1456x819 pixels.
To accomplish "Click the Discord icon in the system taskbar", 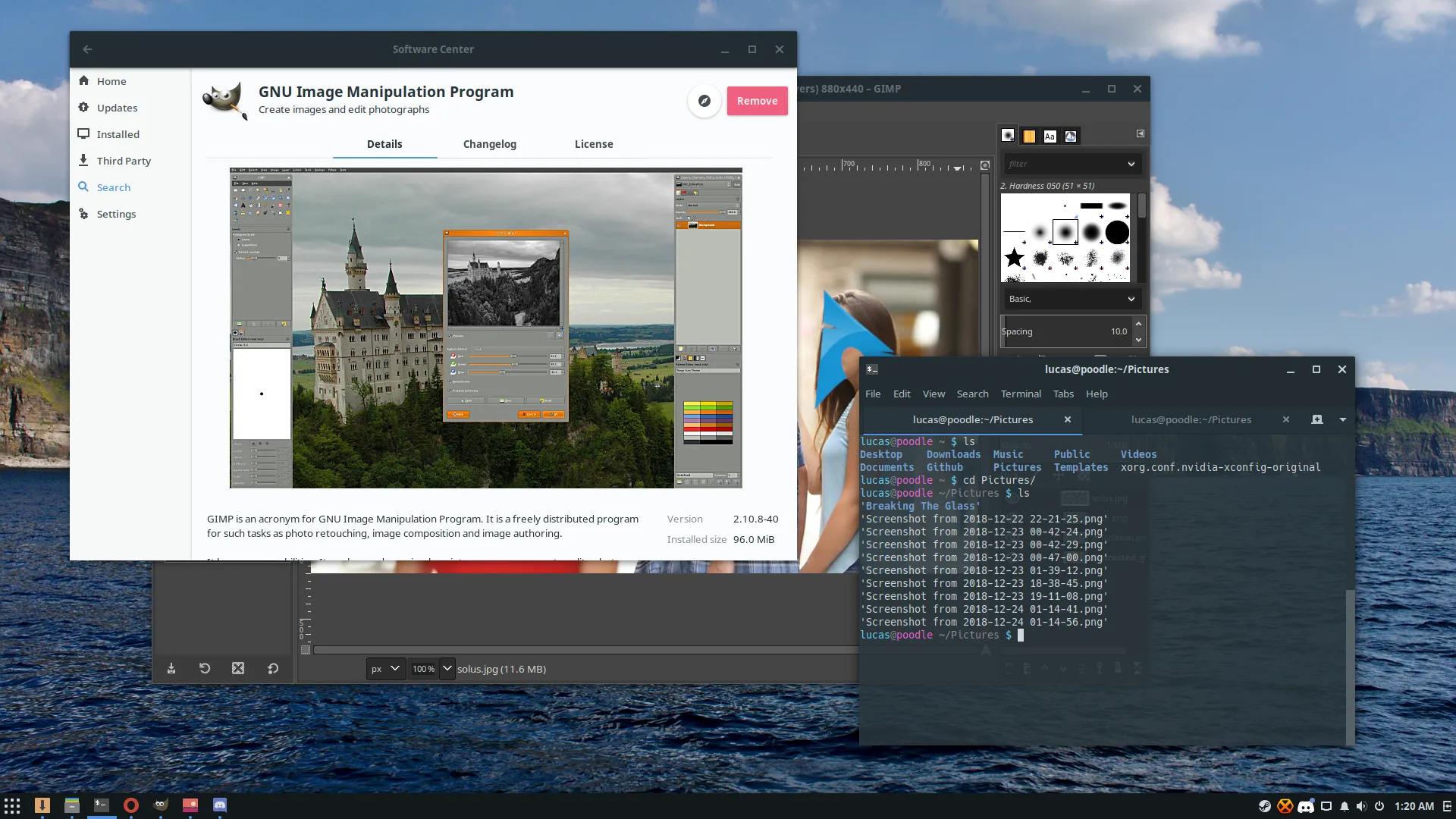I will click(x=1306, y=805).
